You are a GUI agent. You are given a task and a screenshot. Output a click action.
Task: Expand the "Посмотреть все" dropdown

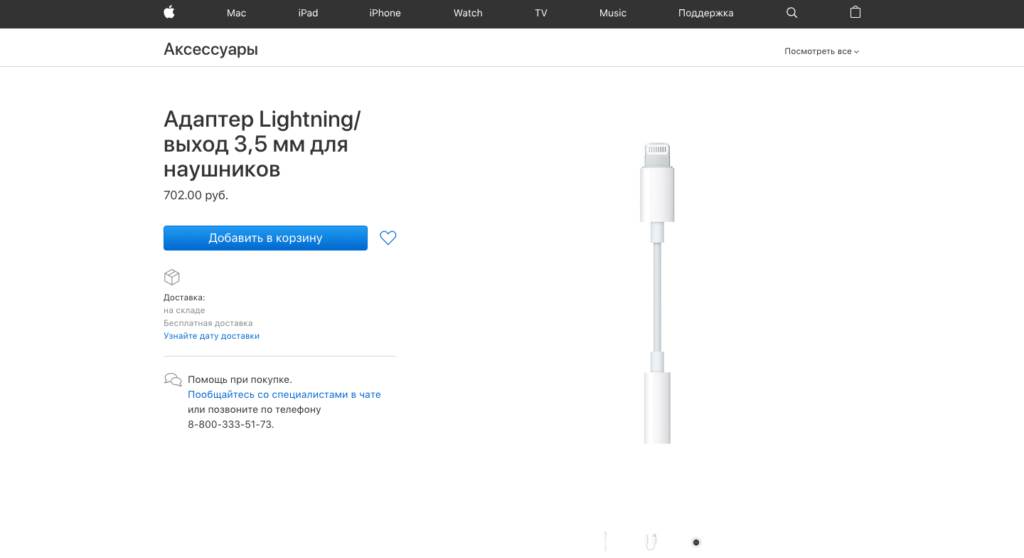pos(821,51)
